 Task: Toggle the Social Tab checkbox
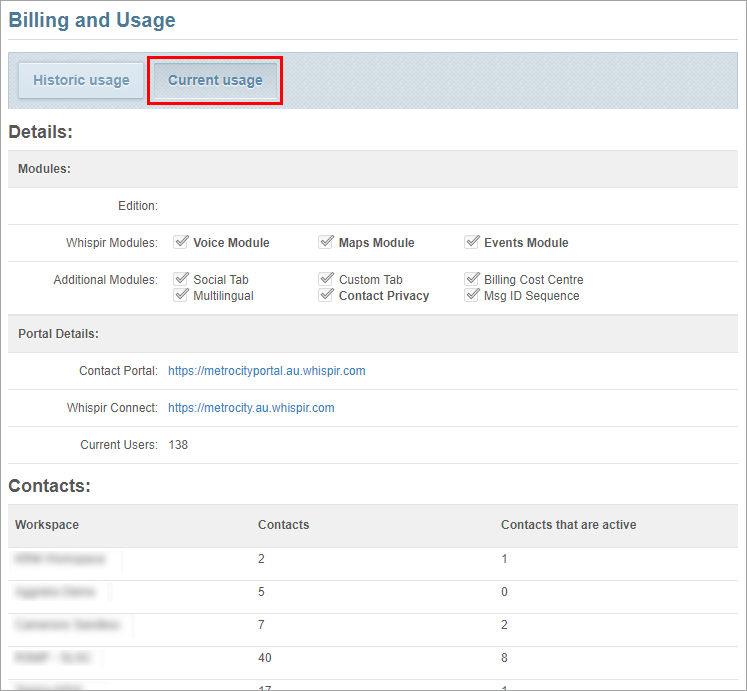pos(181,278)
